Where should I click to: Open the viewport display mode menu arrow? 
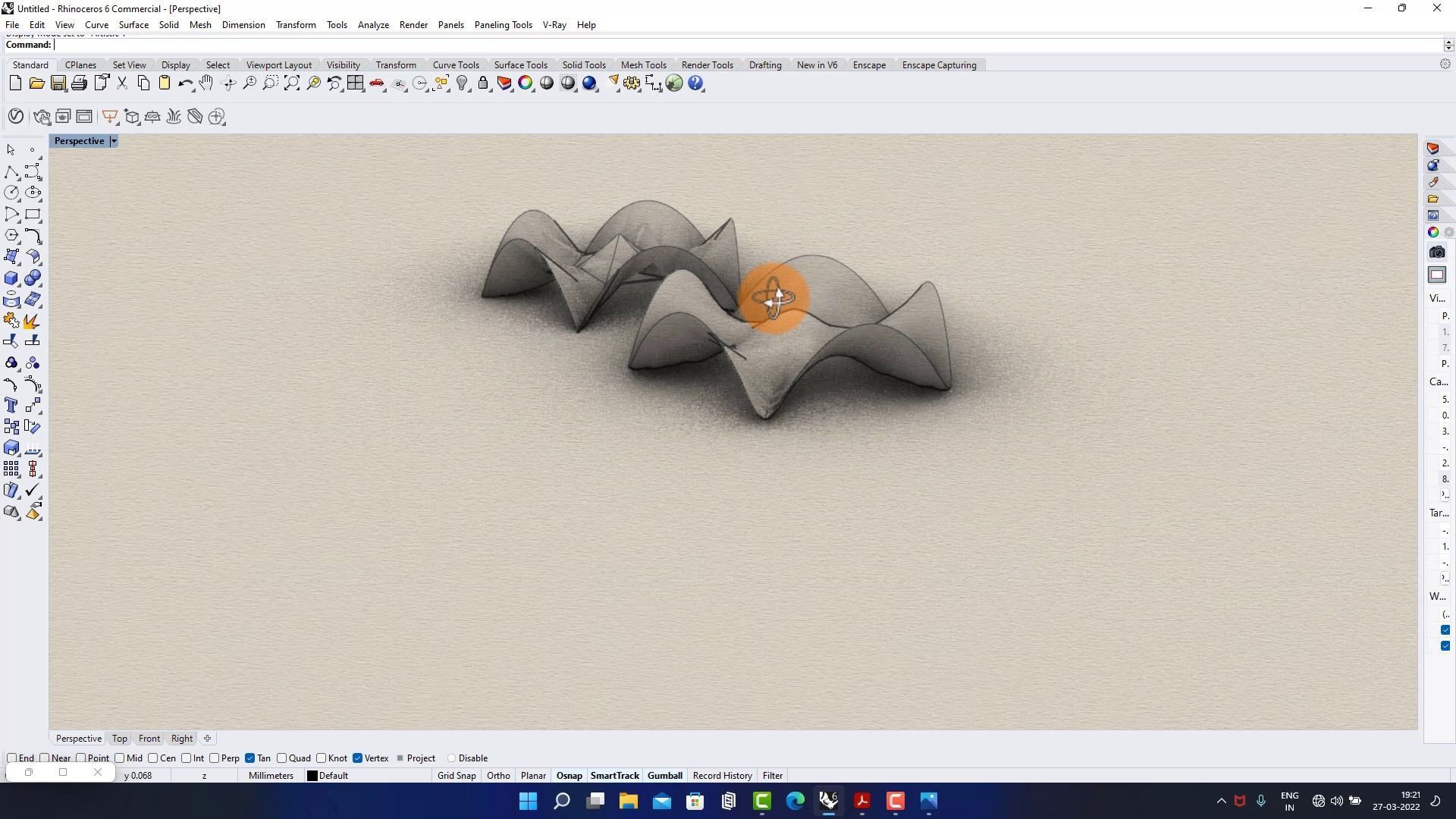pos(114,141)
